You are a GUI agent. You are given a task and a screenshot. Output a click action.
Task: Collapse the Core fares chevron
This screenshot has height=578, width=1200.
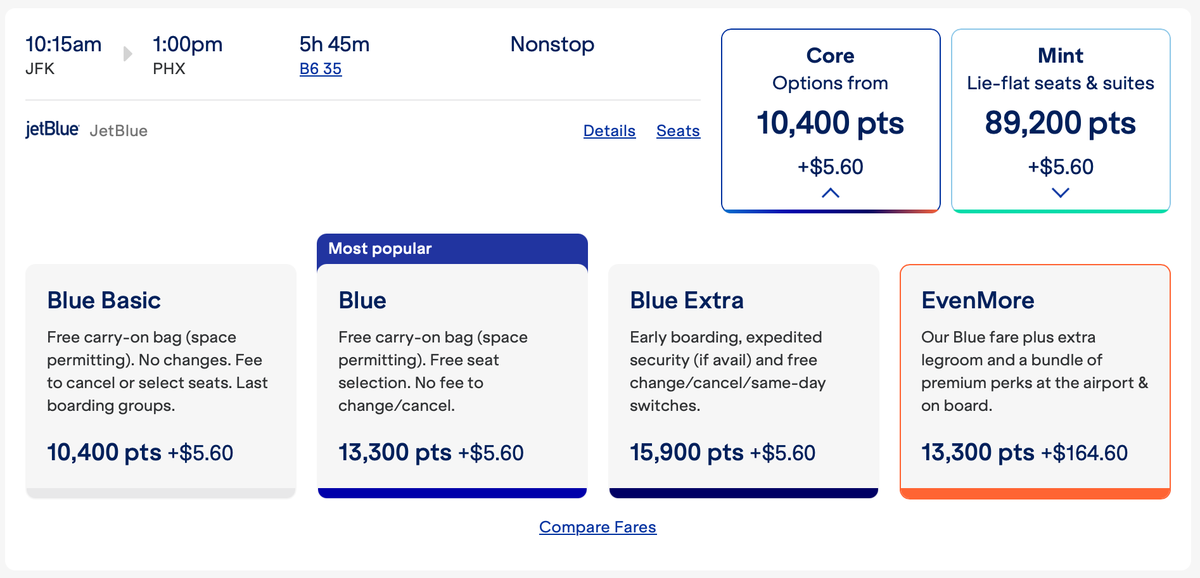pos(830,193)
